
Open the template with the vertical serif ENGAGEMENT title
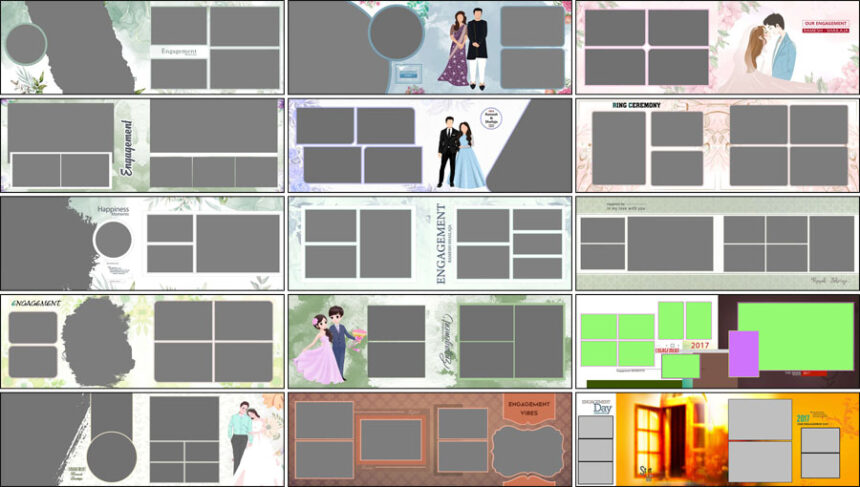430,244
